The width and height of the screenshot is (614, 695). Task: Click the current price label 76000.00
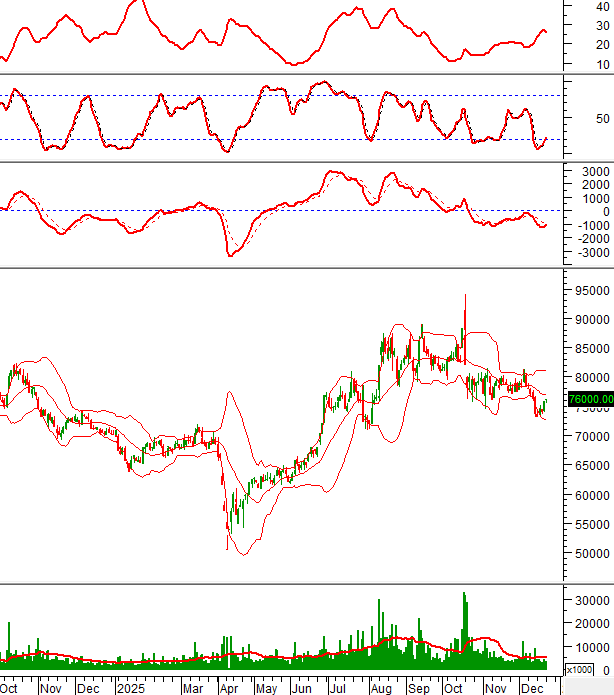590,399
